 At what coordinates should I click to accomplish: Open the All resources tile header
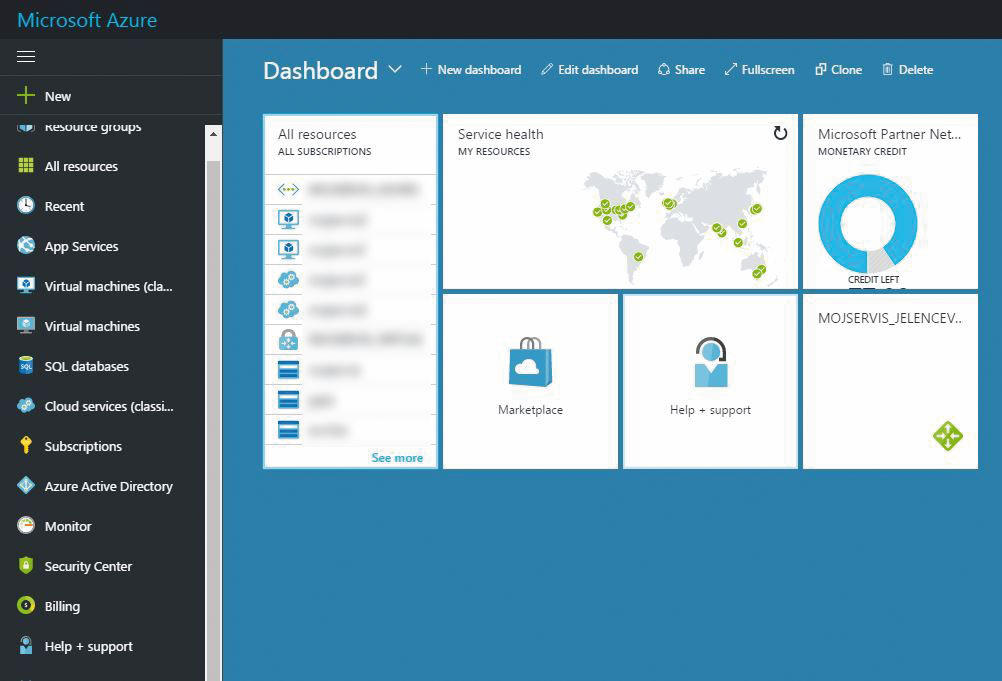[x=317, y=134]
